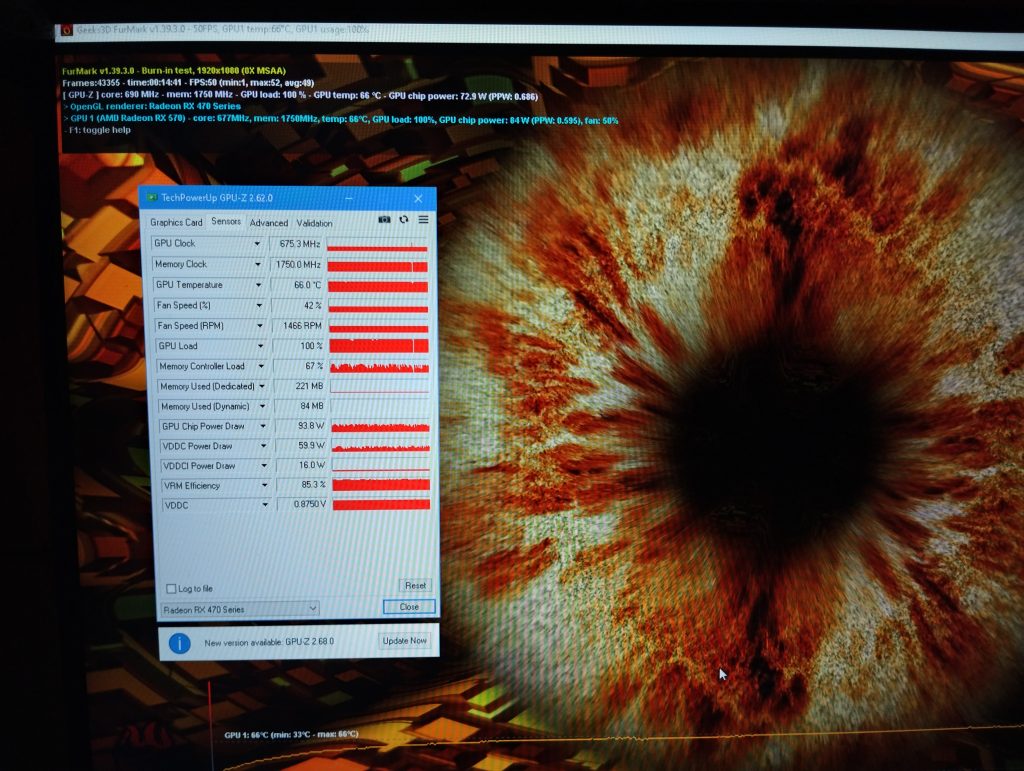Switch to the Graphics Card tab

(176, 222)
